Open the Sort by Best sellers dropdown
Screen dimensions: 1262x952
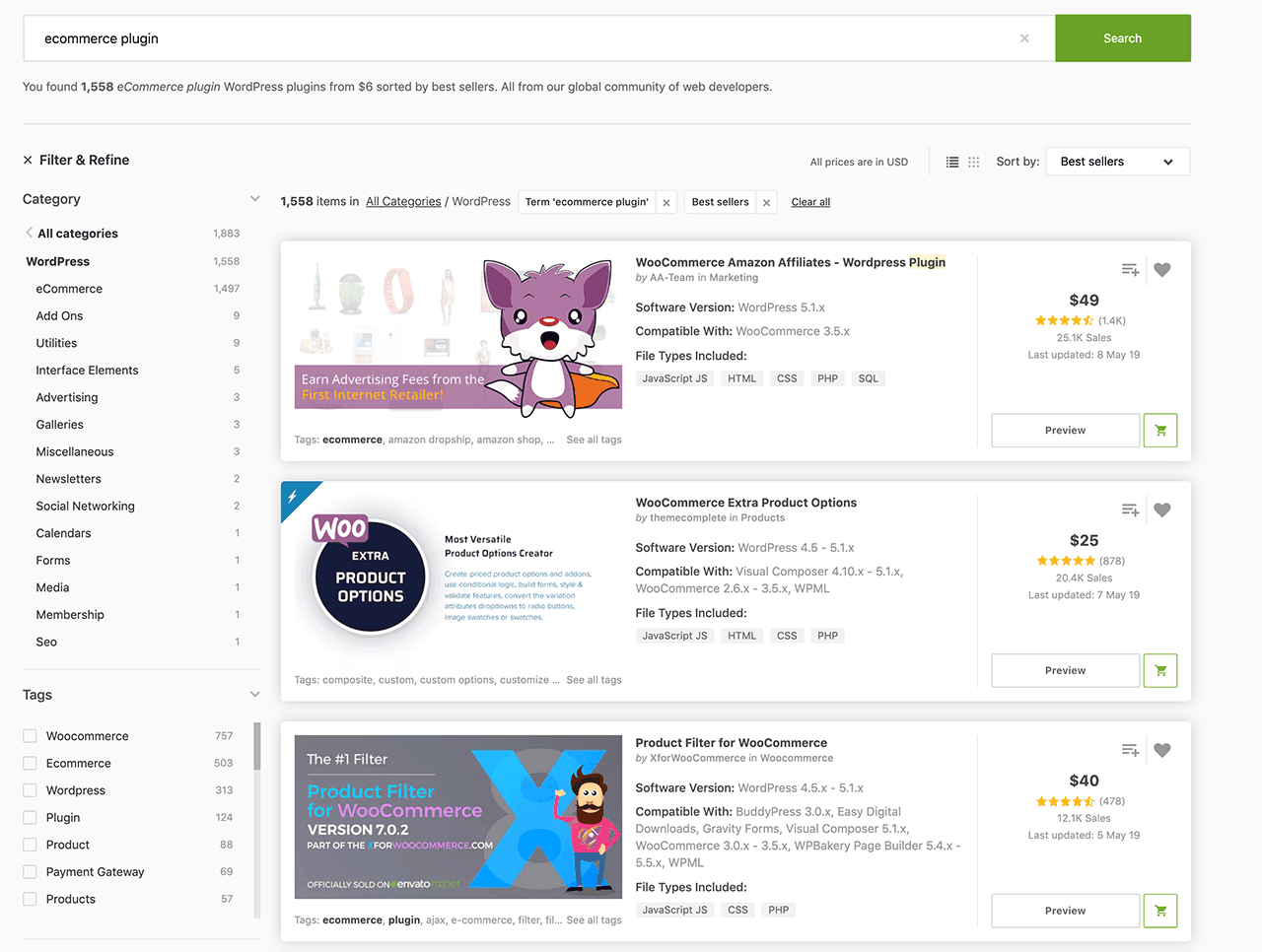click(x=1117, y=162)
